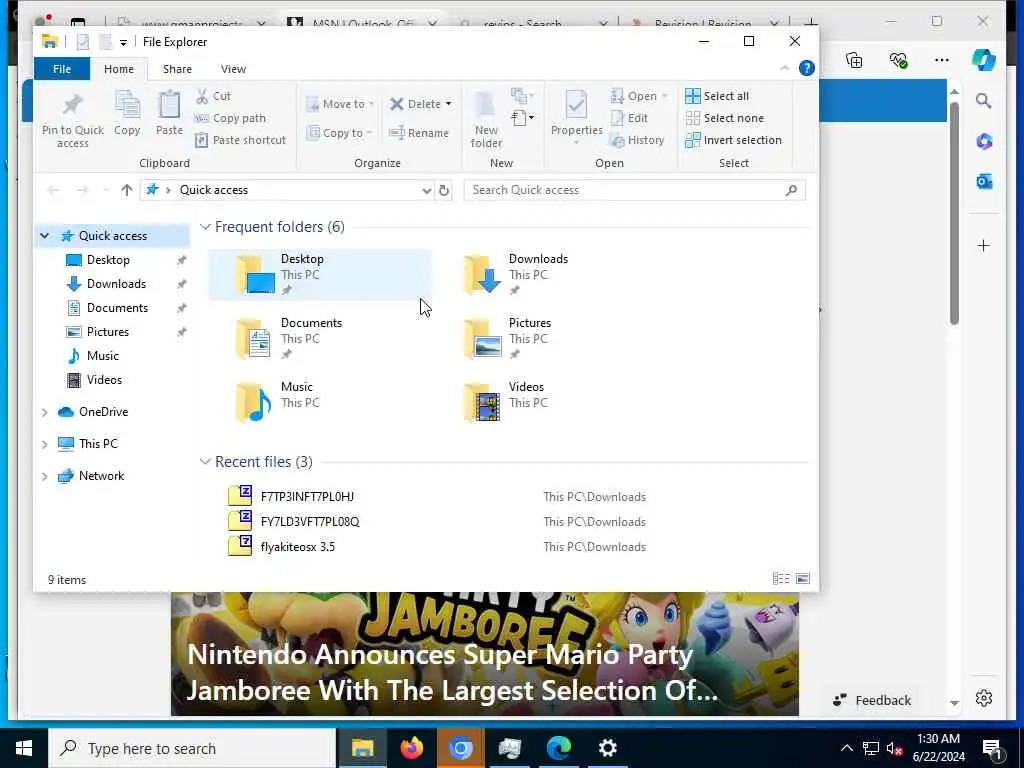Select Desktop in navigation pane
Screen dimensions: 1024x768
tap(108, 260)
